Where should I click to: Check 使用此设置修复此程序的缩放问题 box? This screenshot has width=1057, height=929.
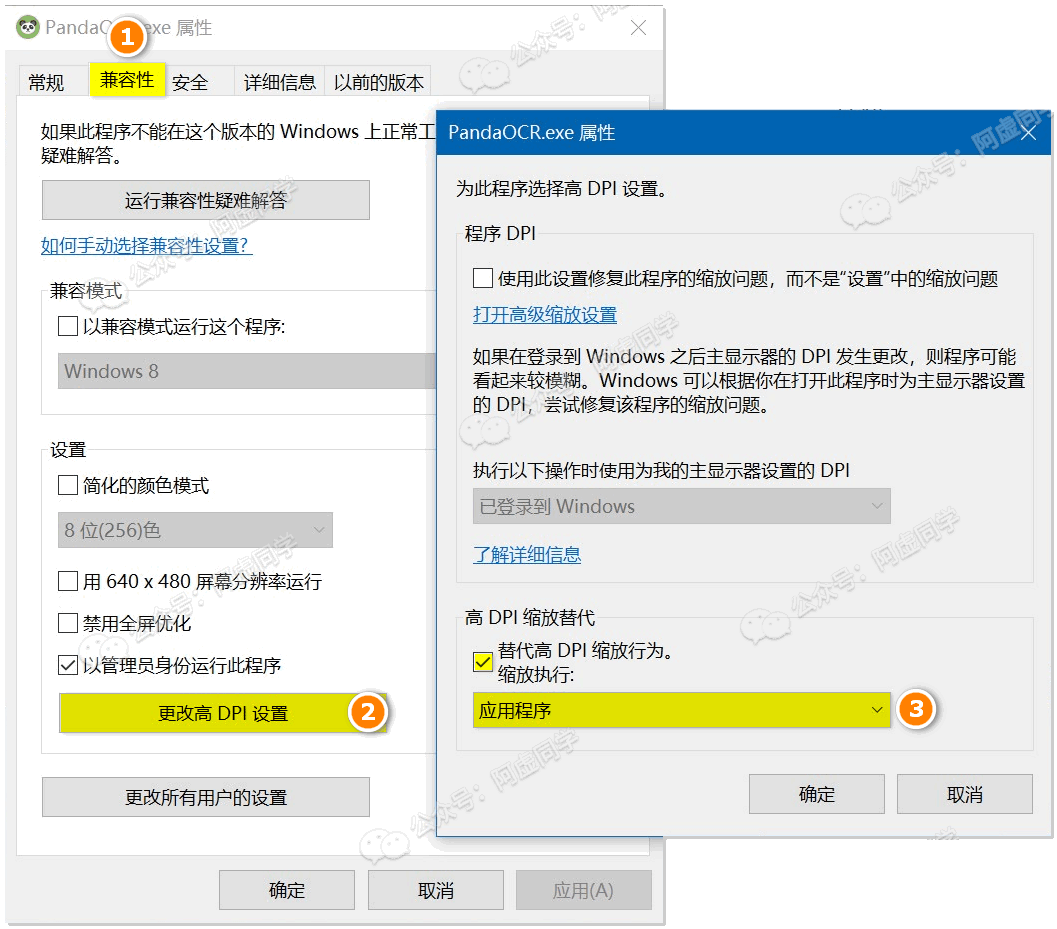[483, 278]
